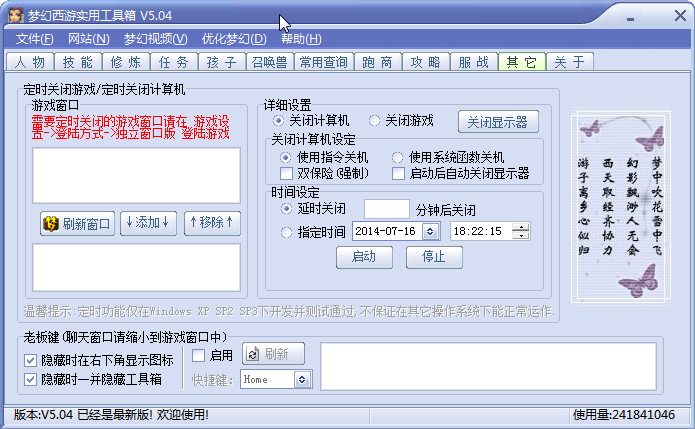Switch to the 关于 tab
Image resolution: width=695 pixels, height=429 pixels.
(x=570, y=62)
